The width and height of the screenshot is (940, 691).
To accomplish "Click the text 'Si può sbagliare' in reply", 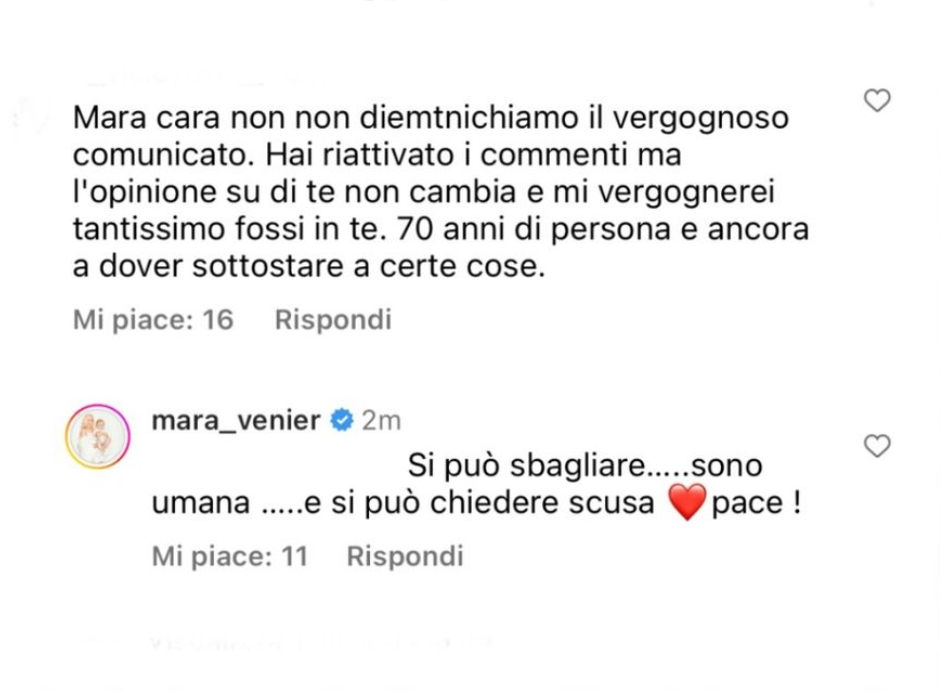I will click(526, 466).
